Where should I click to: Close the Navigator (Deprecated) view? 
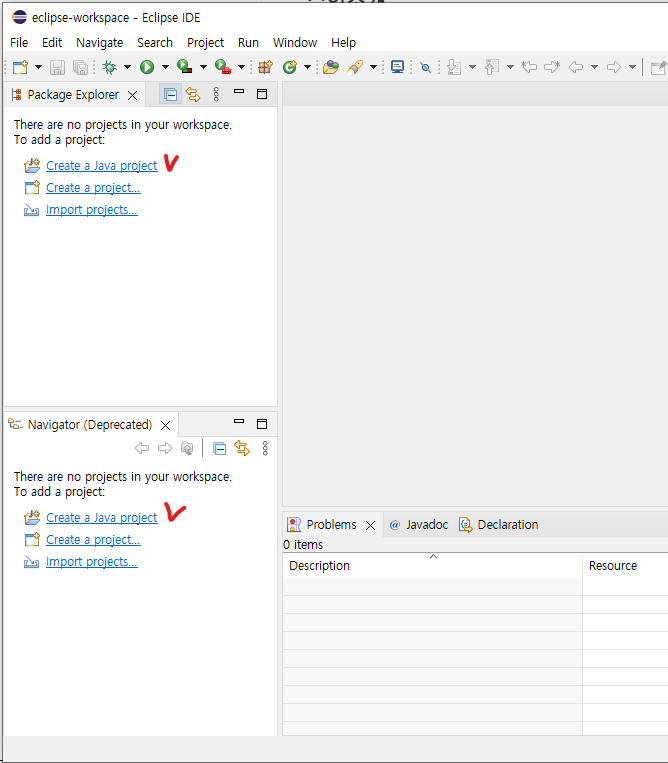[x=165, y=426]
